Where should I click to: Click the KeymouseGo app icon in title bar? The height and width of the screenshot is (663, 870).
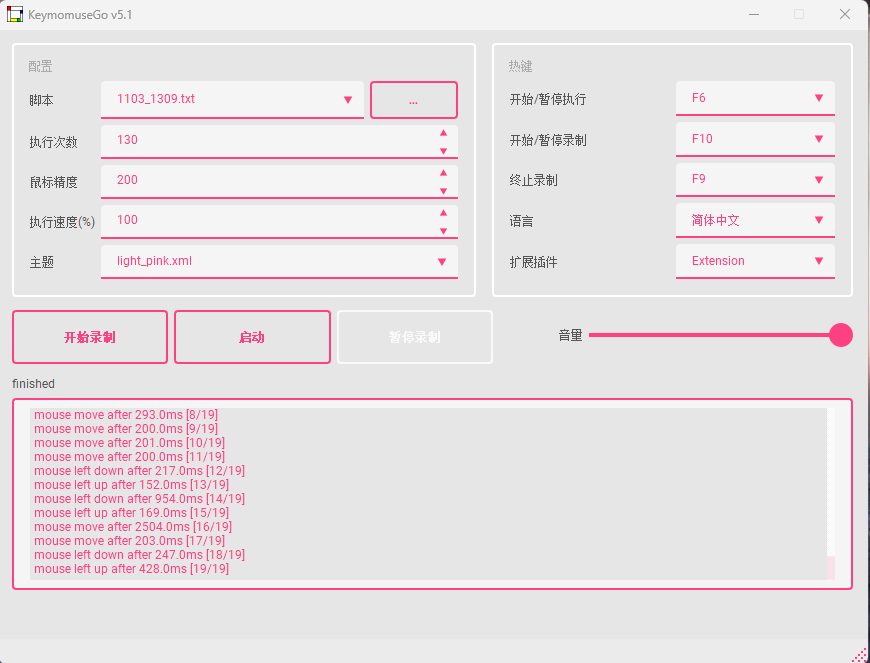click(15, 14)
